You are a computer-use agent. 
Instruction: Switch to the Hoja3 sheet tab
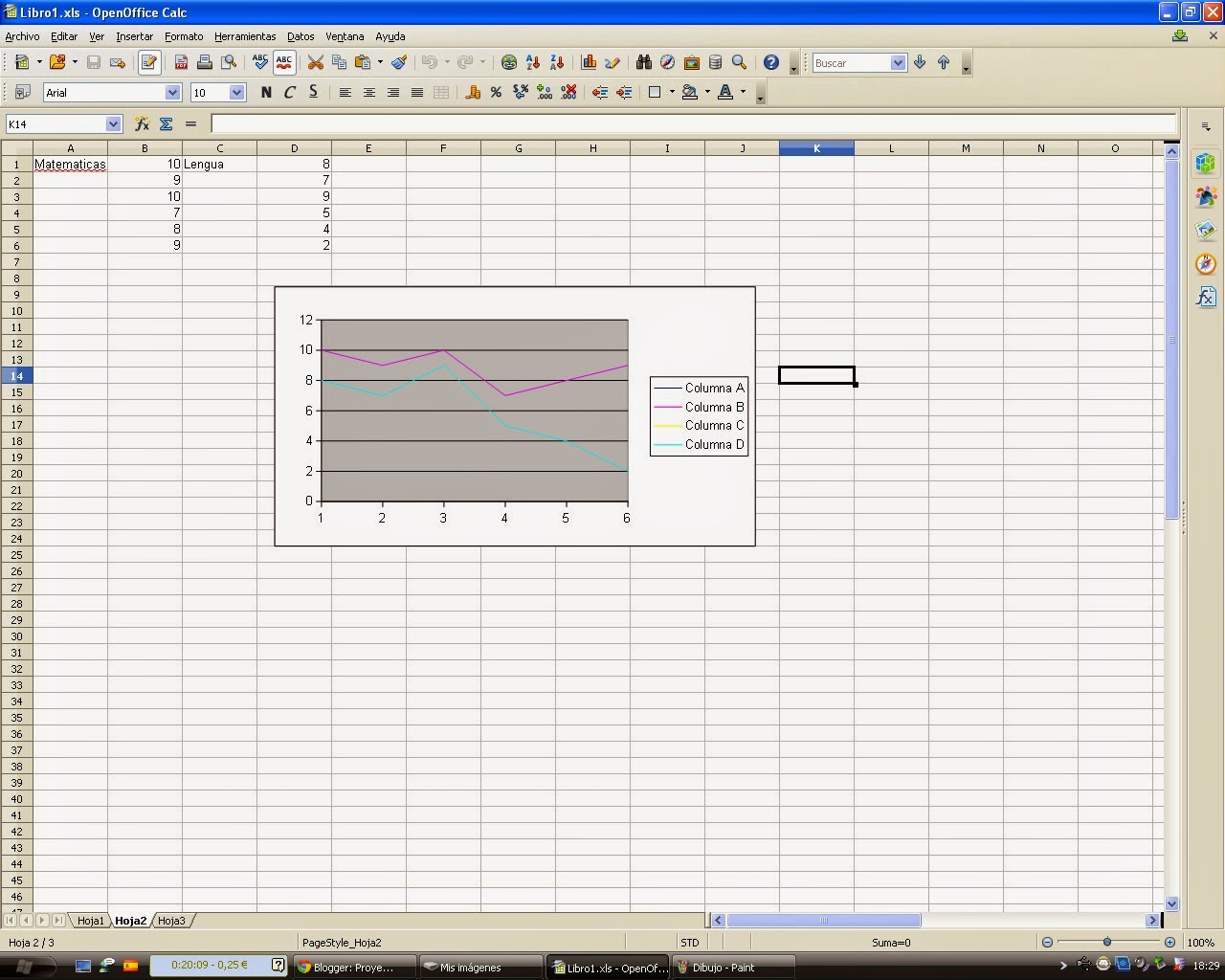click(171, 921)
